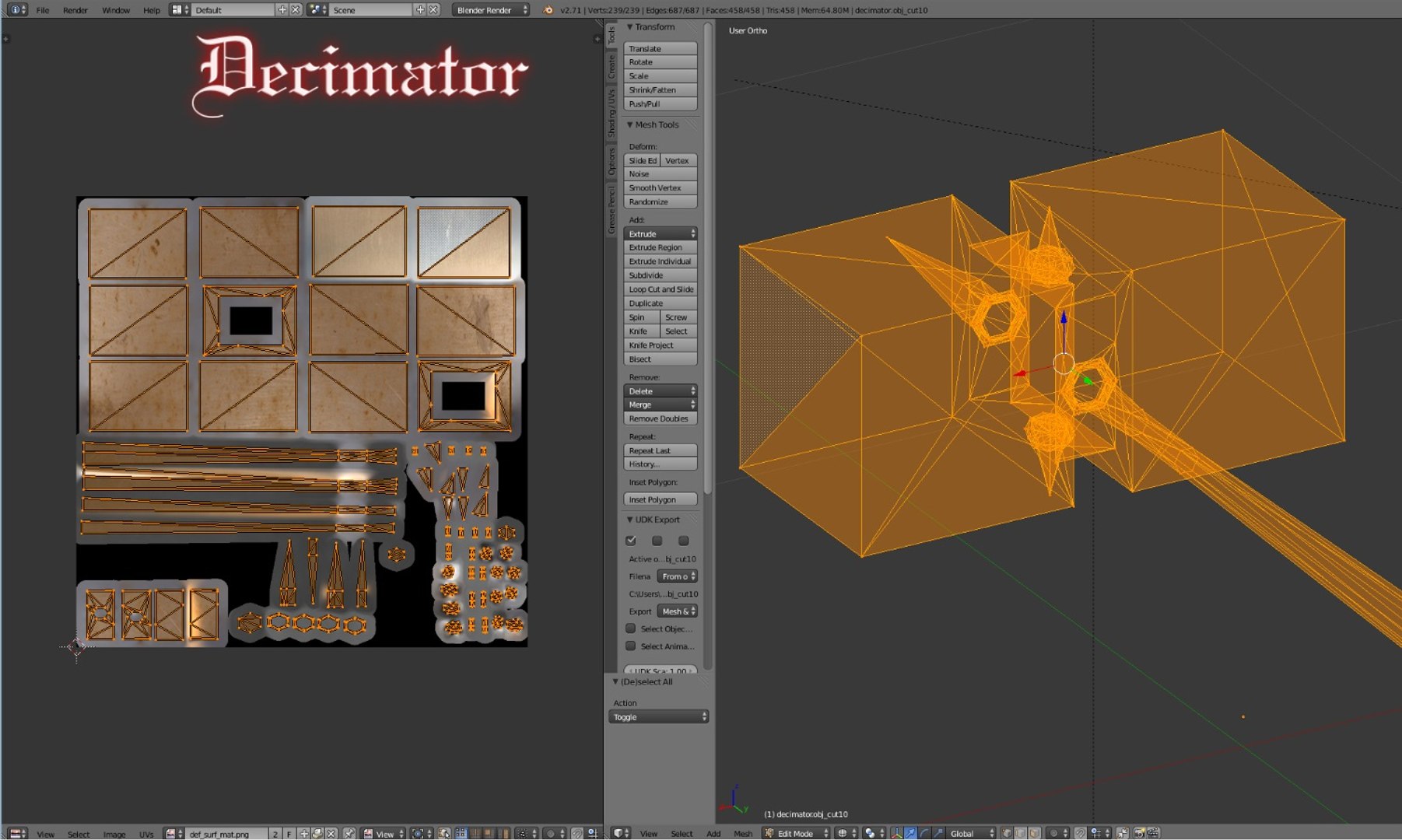Click OpenGL render image camera icon
Viewport: 1402px width, 840px height.
[1139, 833]
